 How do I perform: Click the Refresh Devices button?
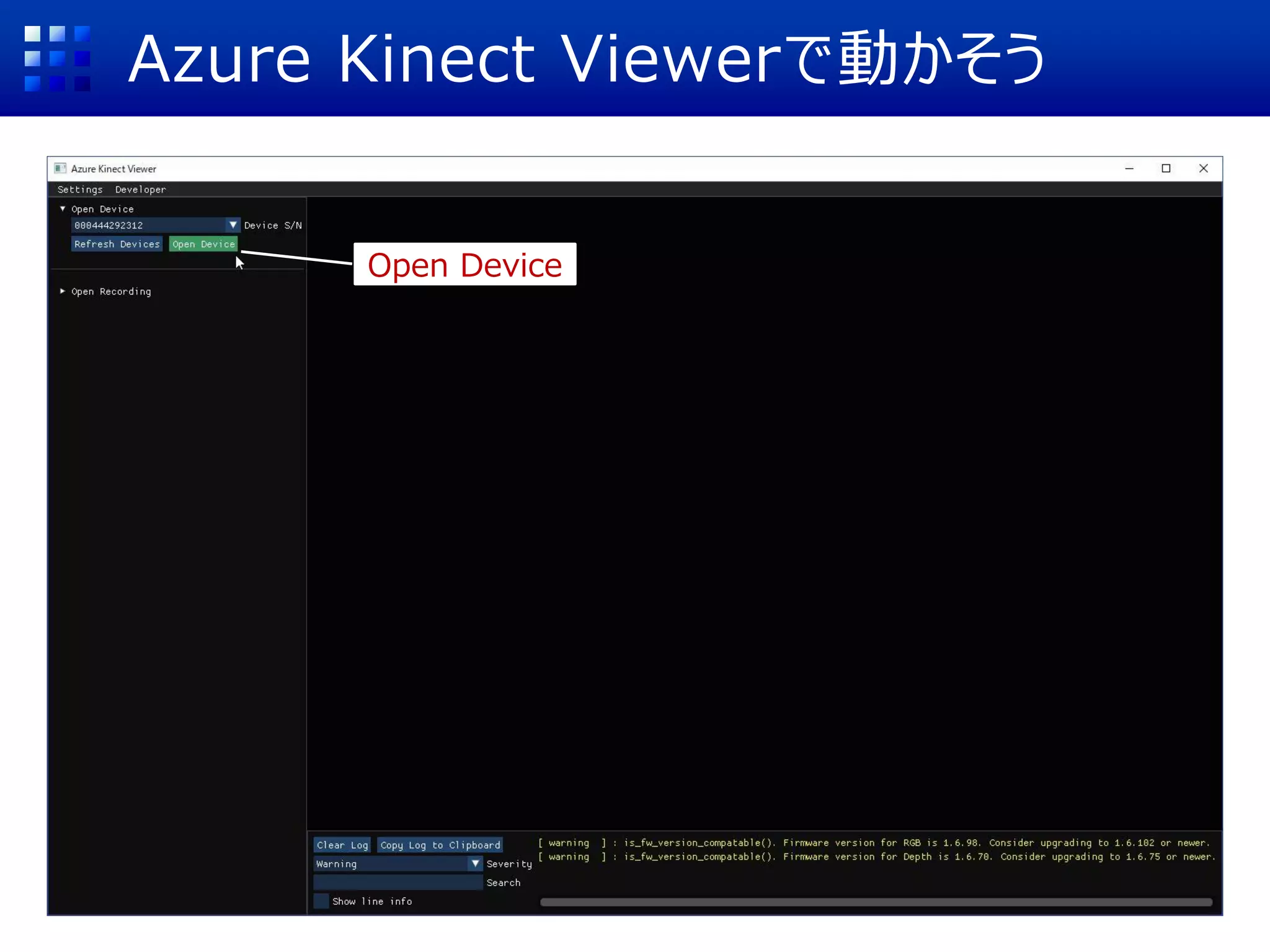coord(117,244)
